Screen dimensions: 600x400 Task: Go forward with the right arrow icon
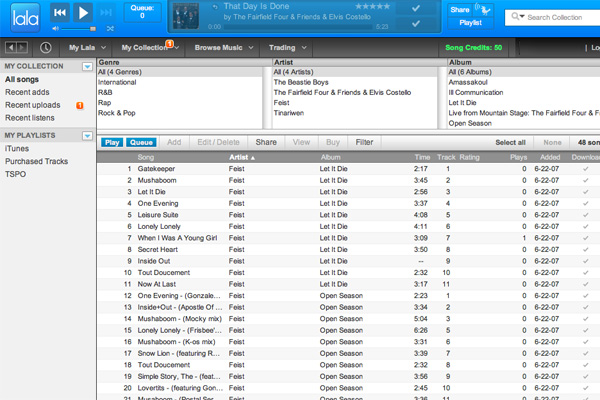(x=22, y=47)
